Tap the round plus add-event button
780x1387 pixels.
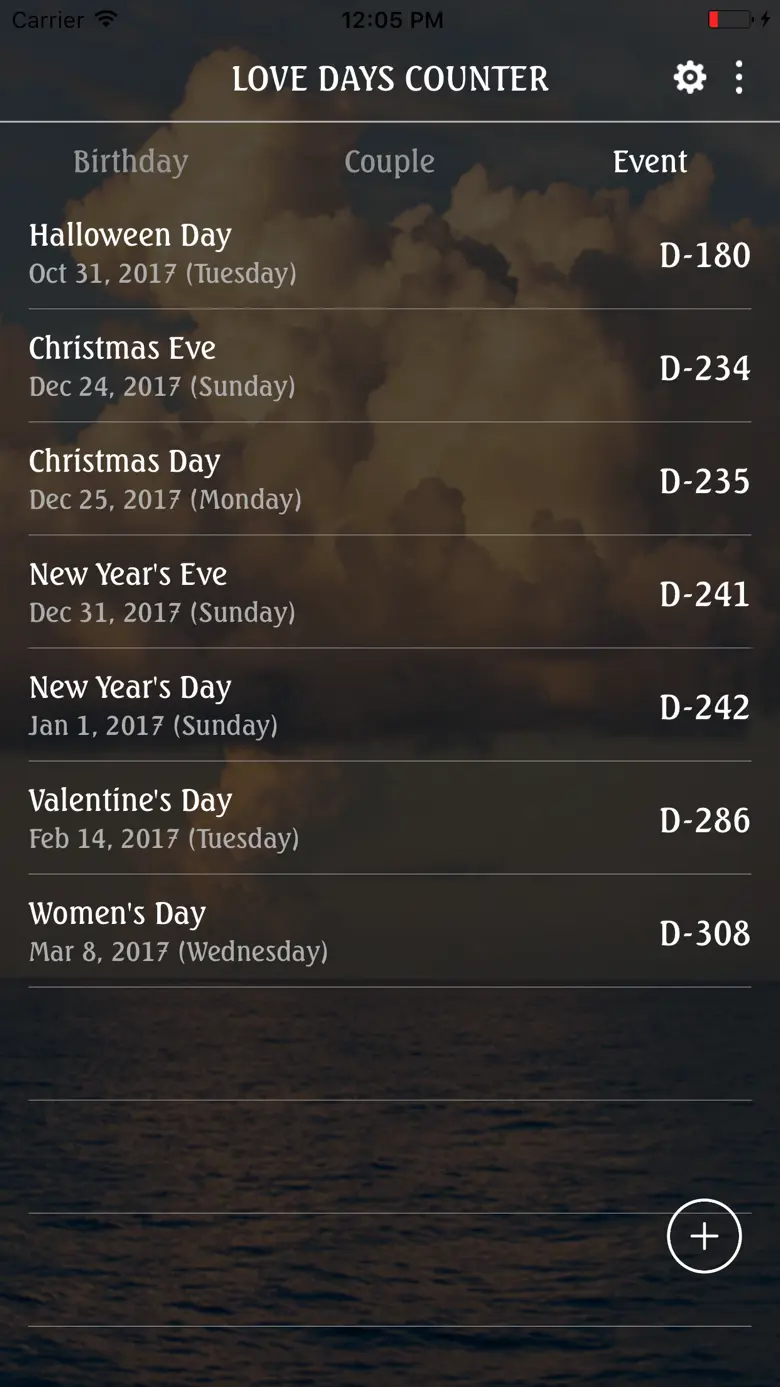tap(704, 1236)
